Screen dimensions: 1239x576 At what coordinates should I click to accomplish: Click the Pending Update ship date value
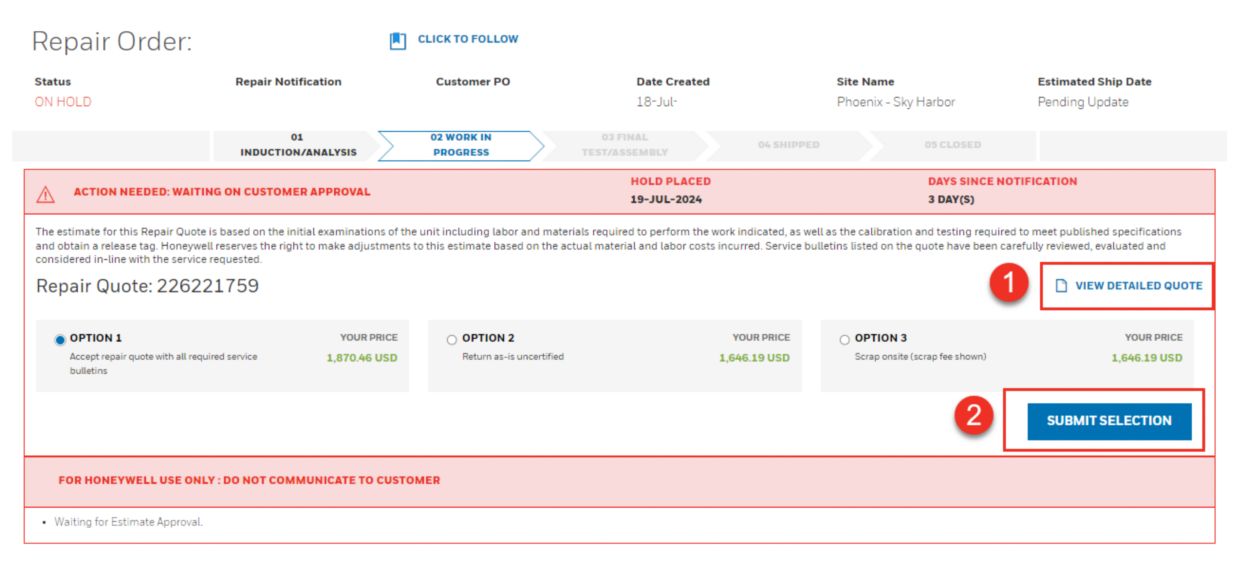click(1083, 102)
